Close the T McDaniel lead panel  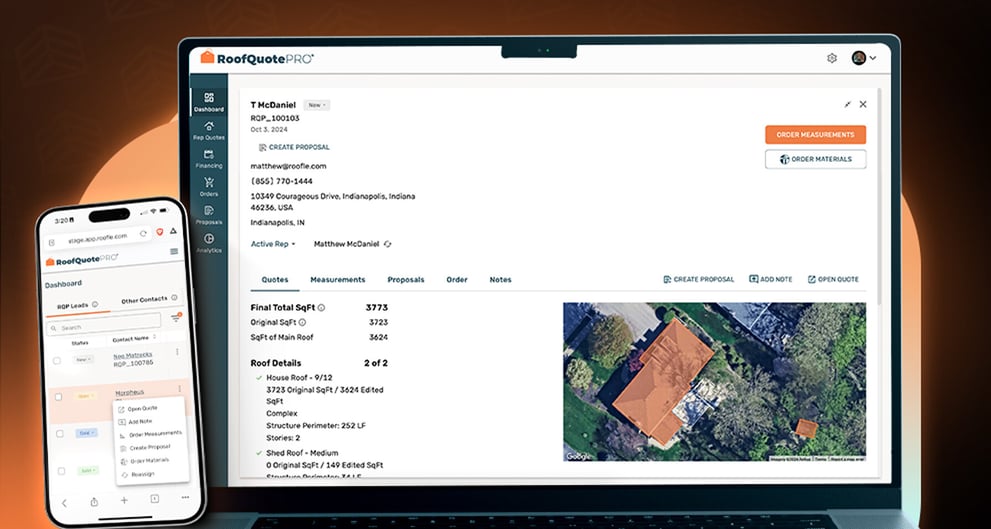[x=863, y=104]
